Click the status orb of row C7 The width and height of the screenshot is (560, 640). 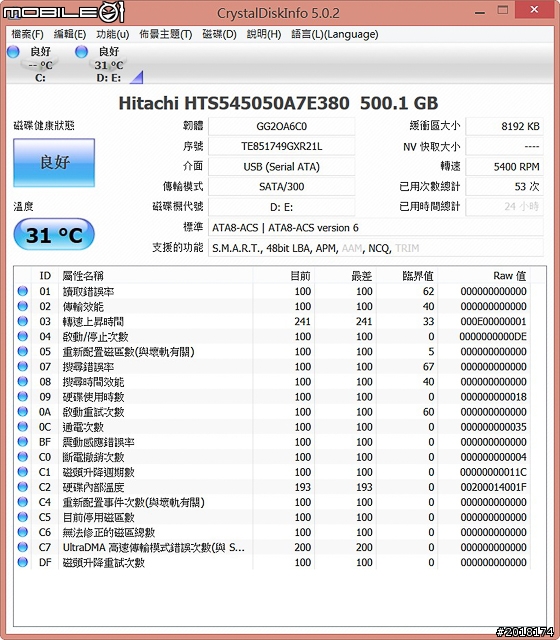22,547
